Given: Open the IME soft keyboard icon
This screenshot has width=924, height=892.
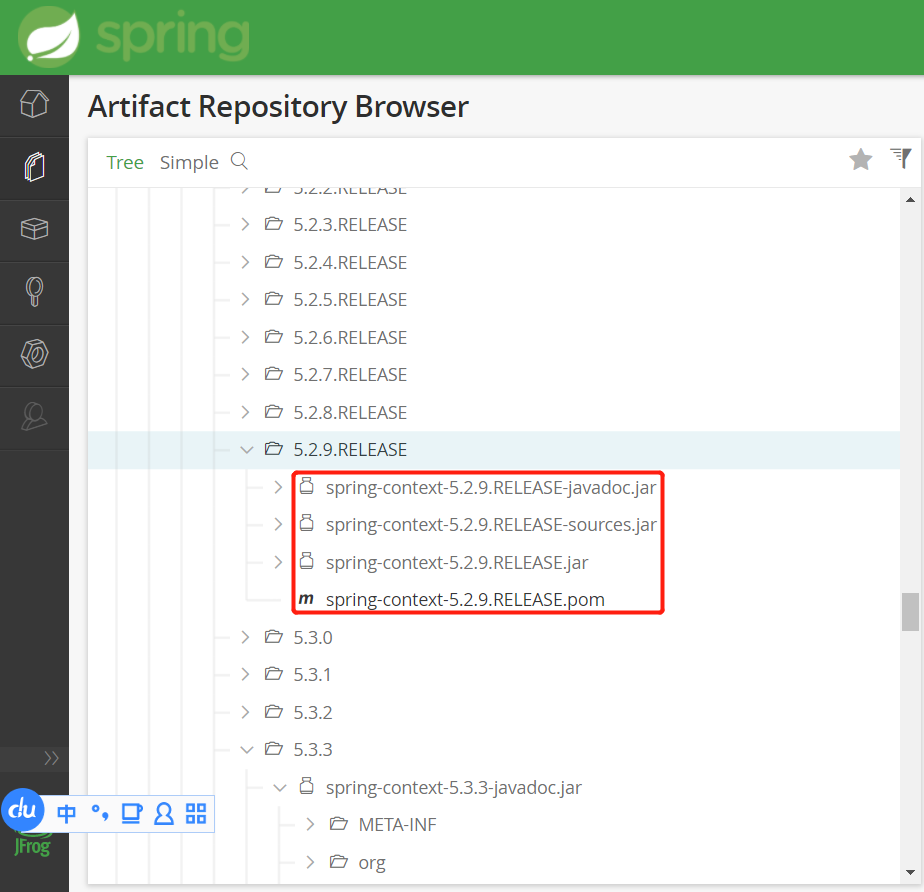Looking at the screenshot, I should pos(131,814).
